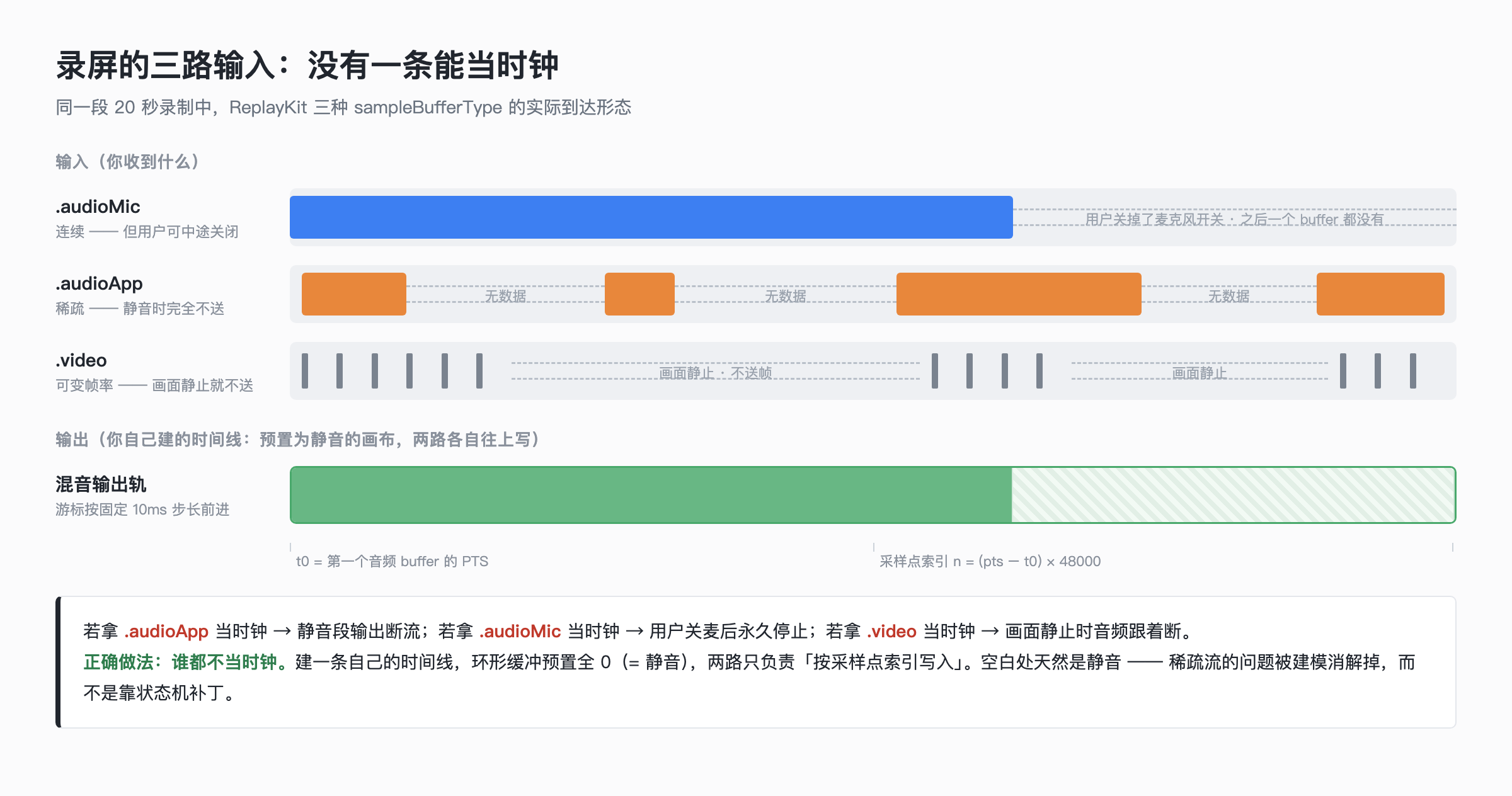
Task: Click the closing line 不是靠状态机补丁。
Action: [x=161, y=693]
